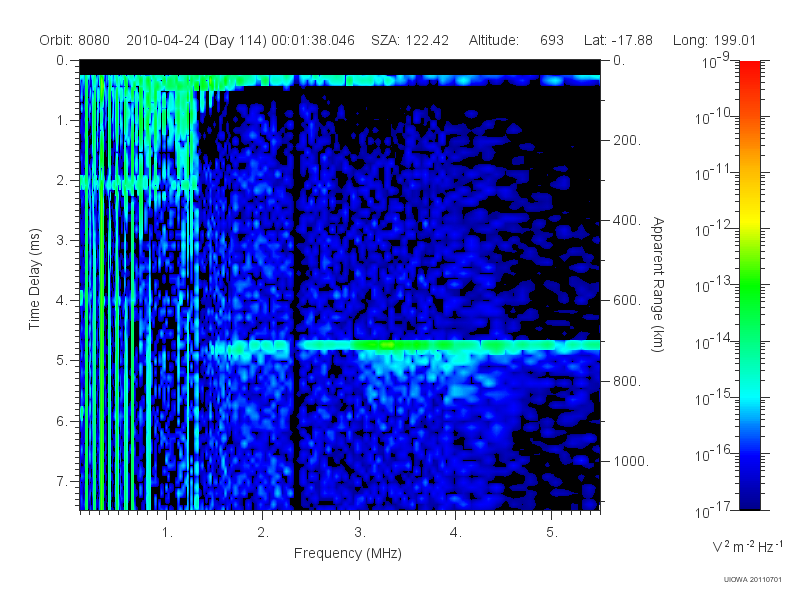Click the '1000.' Apparent Range tick label
Image resolution: width=800 pixels, height=600 pixels.
[631, 461]
